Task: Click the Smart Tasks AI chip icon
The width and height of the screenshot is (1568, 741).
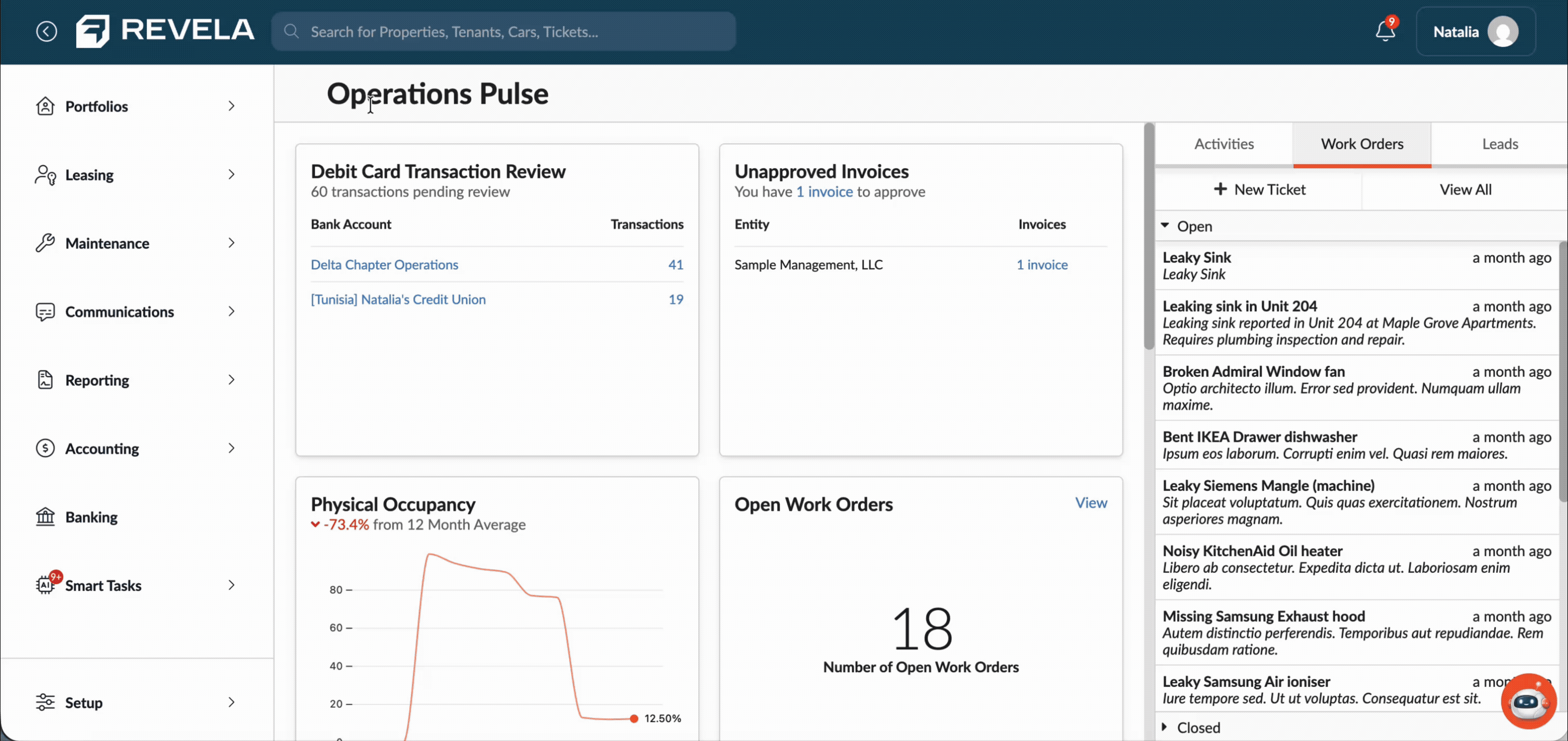Action: coord(45,585)
